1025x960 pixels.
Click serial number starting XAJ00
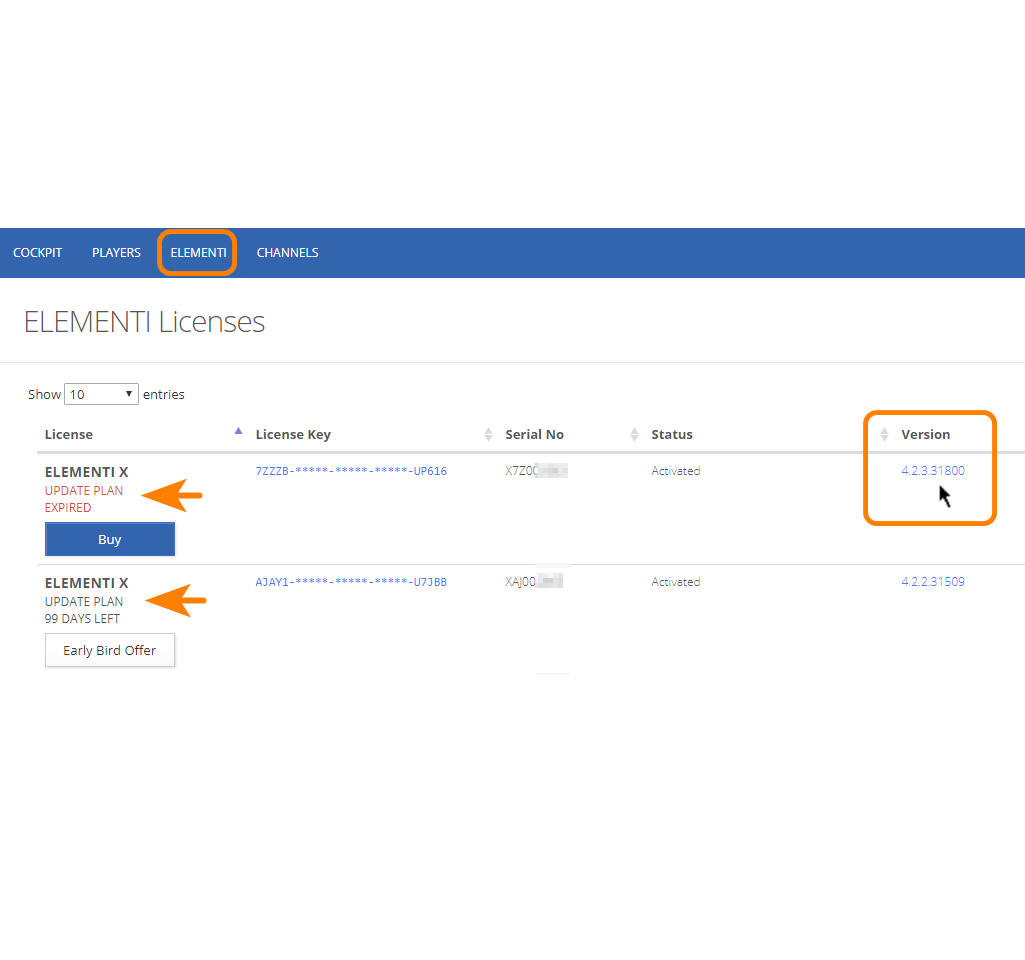[534, 581]
